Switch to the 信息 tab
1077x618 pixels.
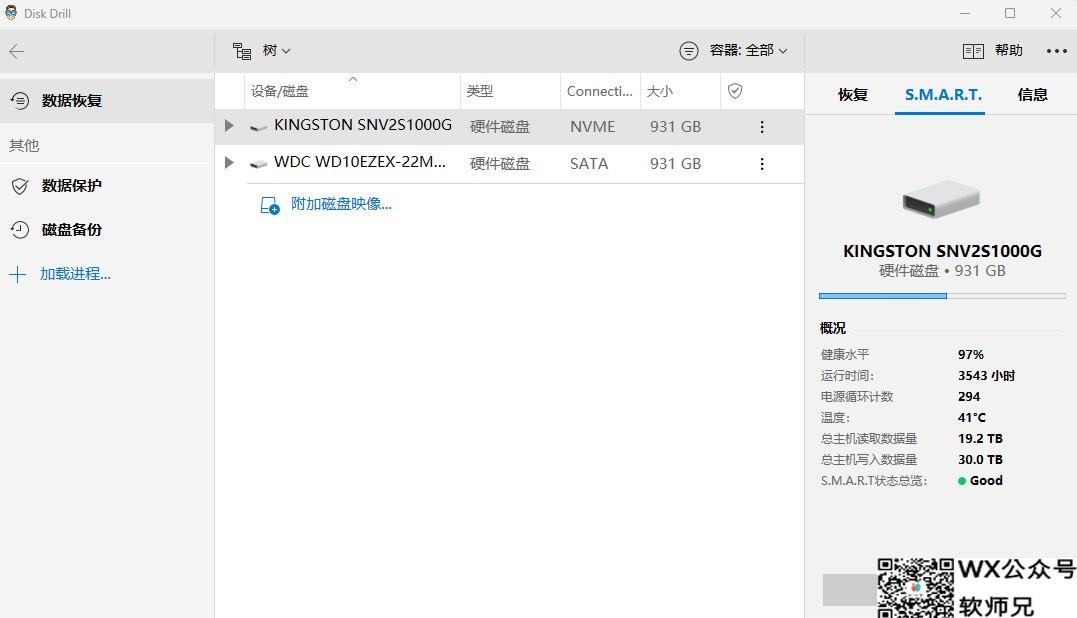pyautogui.click(x=1032, y=95)
